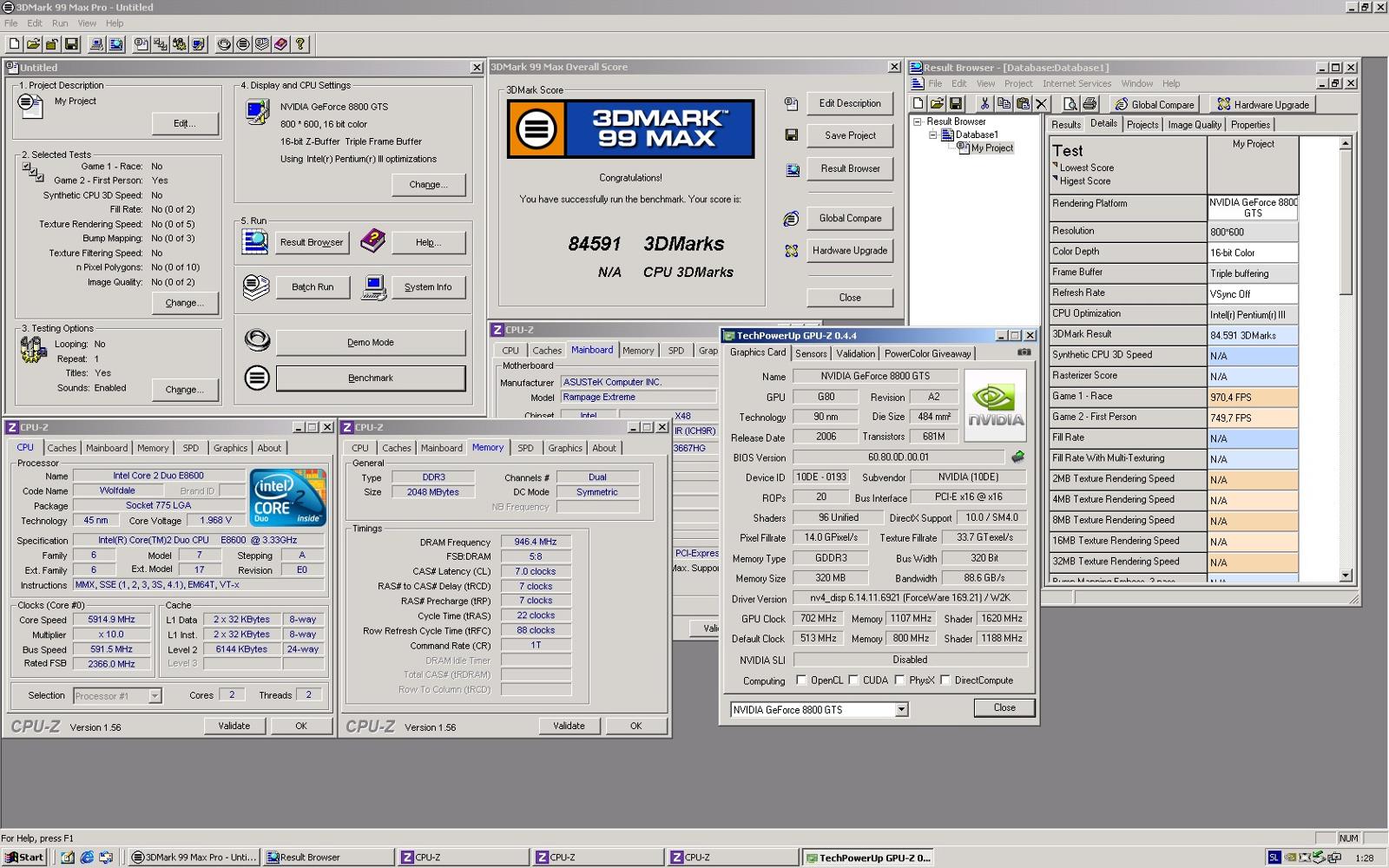1389x868 pixels.
Task: Open the Run menu in the 3DMark menu bar
Action: pos(60,23)
